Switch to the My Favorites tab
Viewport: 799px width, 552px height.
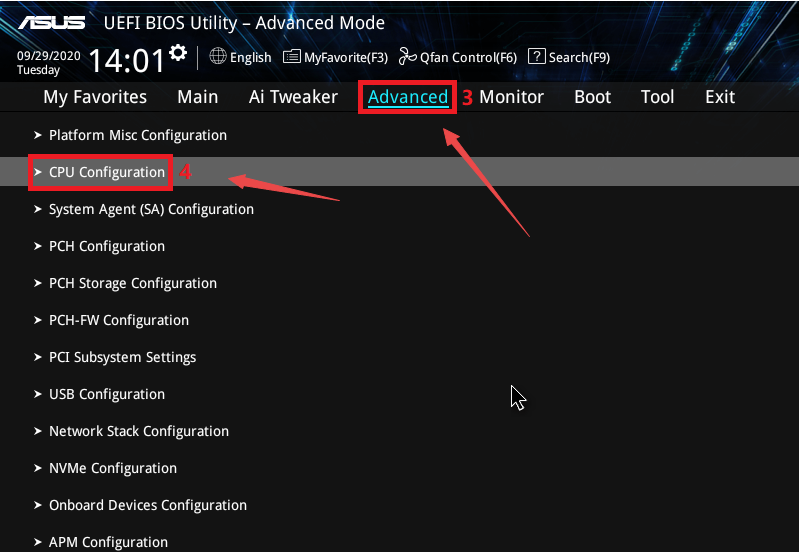click(95, 97)
